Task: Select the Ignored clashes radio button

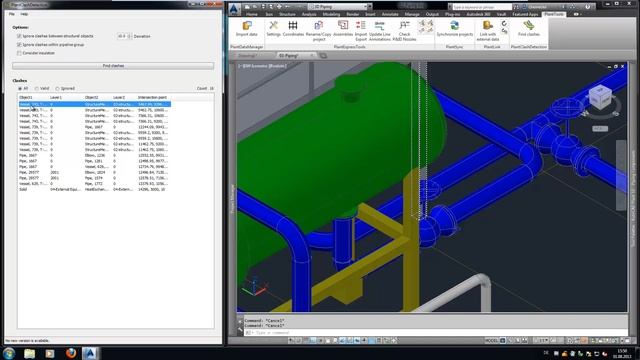Action: 58,89
